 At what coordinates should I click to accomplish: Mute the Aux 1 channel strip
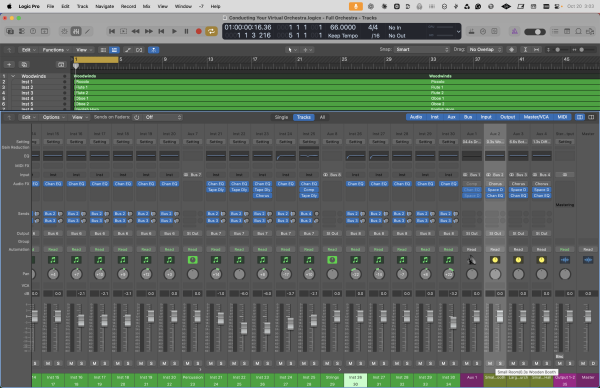[x=466, y=363]
